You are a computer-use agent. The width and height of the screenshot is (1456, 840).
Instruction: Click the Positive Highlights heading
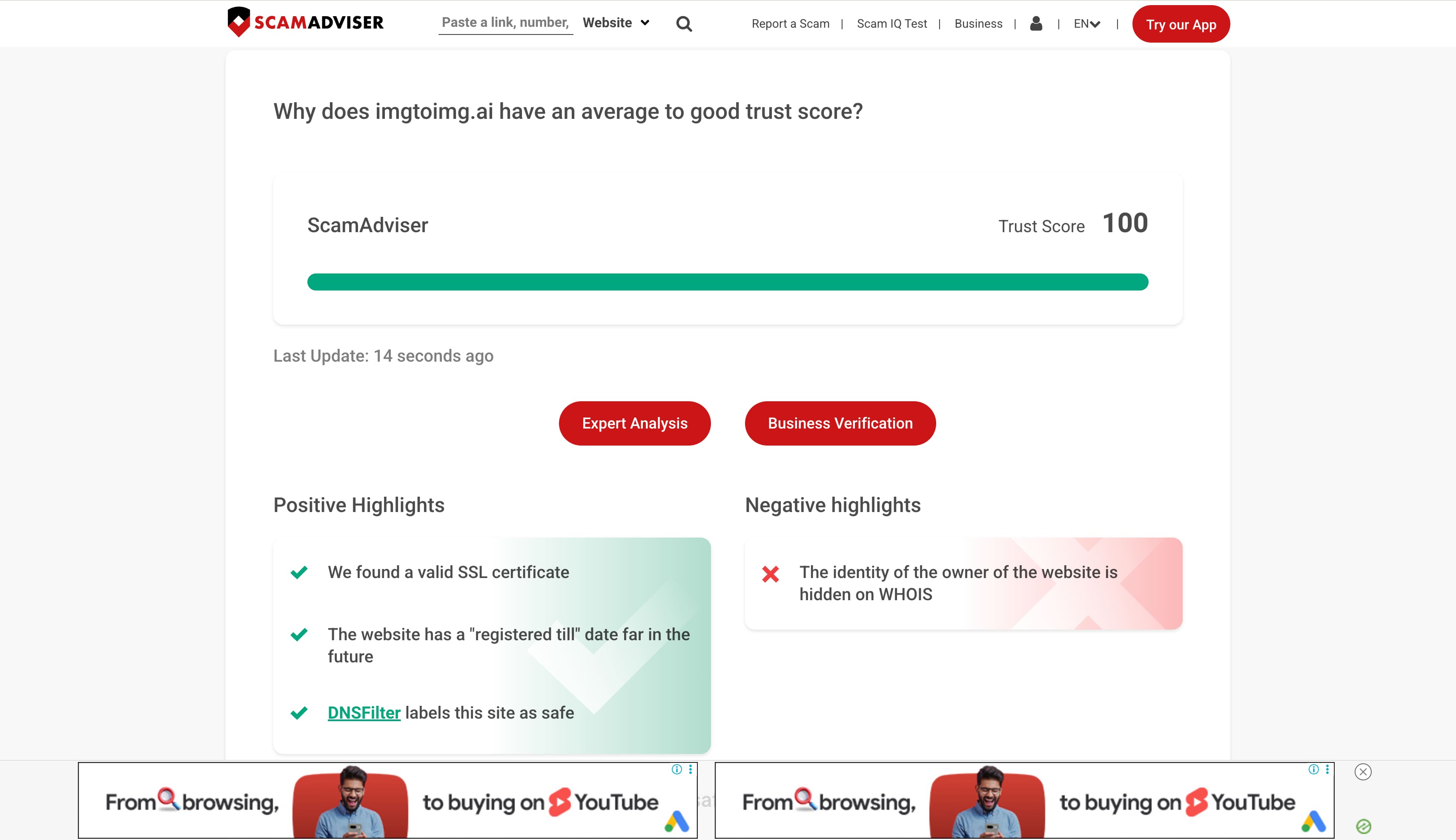click(x=358, y=505)
